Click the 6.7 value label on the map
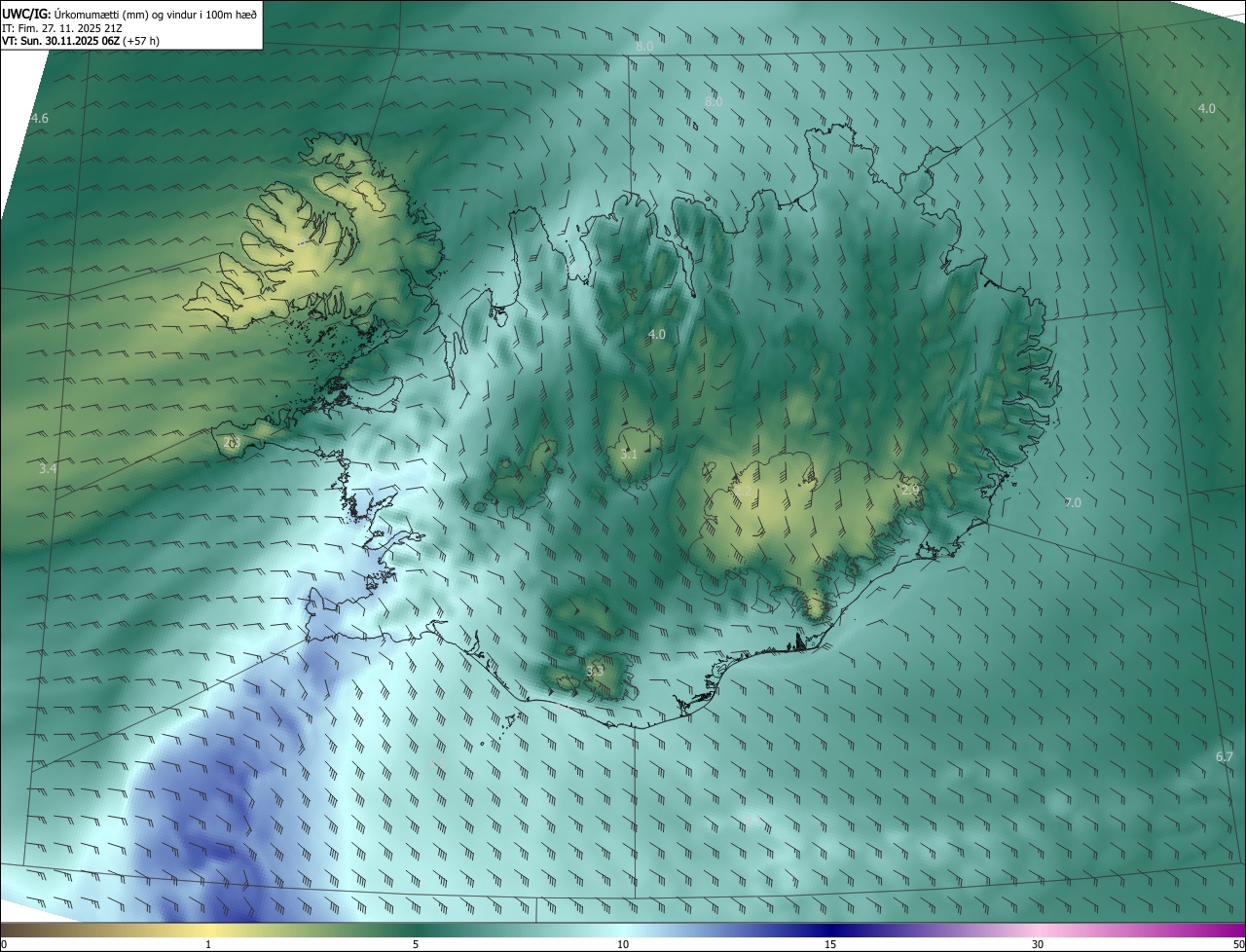 point(1225,757)
